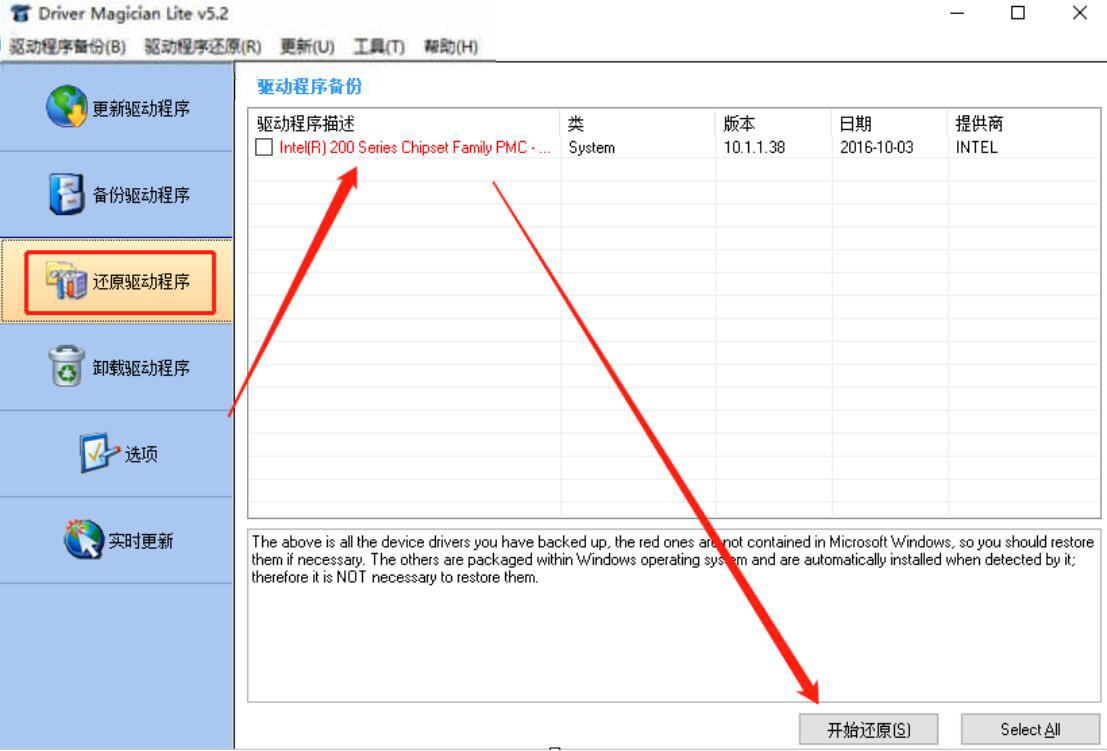Click the checklist icon for 选项
The height and width of the screenshot is (751, 1107).
point(98,453)
